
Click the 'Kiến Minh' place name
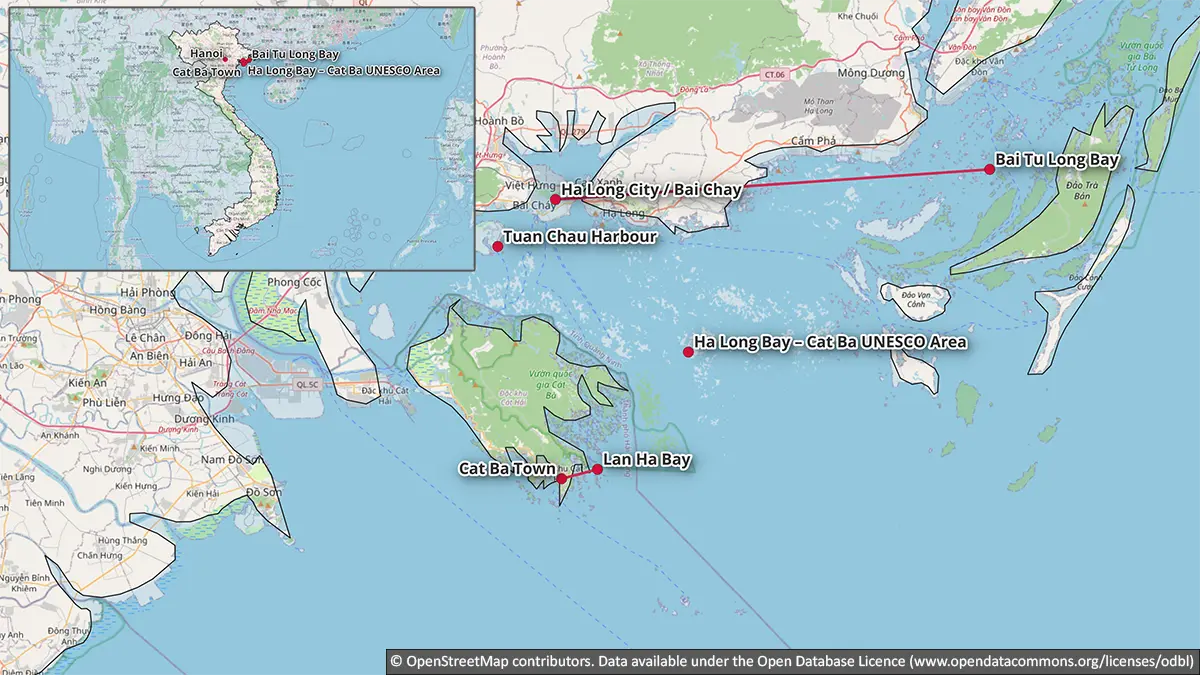point(159,448)
